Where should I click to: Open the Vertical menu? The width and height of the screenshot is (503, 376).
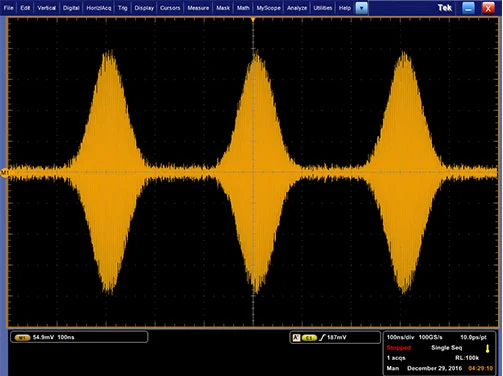pos(46,8)
